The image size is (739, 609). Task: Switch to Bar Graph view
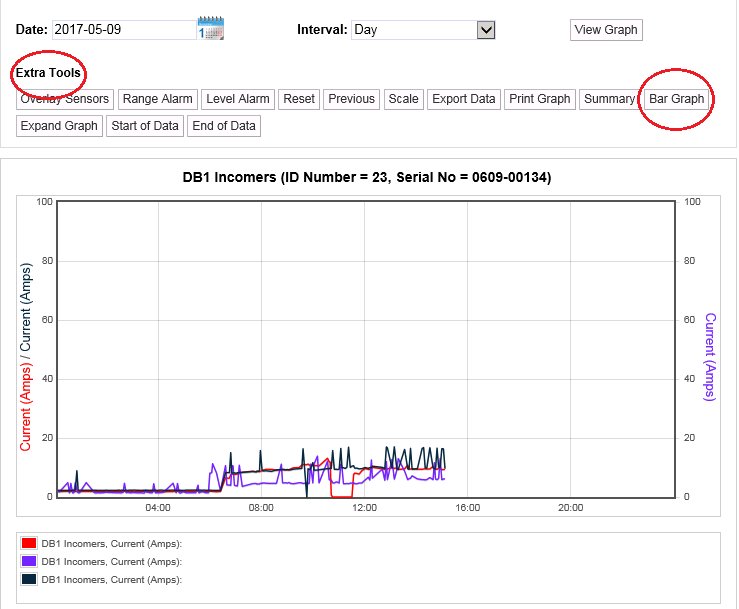point(676,99)
